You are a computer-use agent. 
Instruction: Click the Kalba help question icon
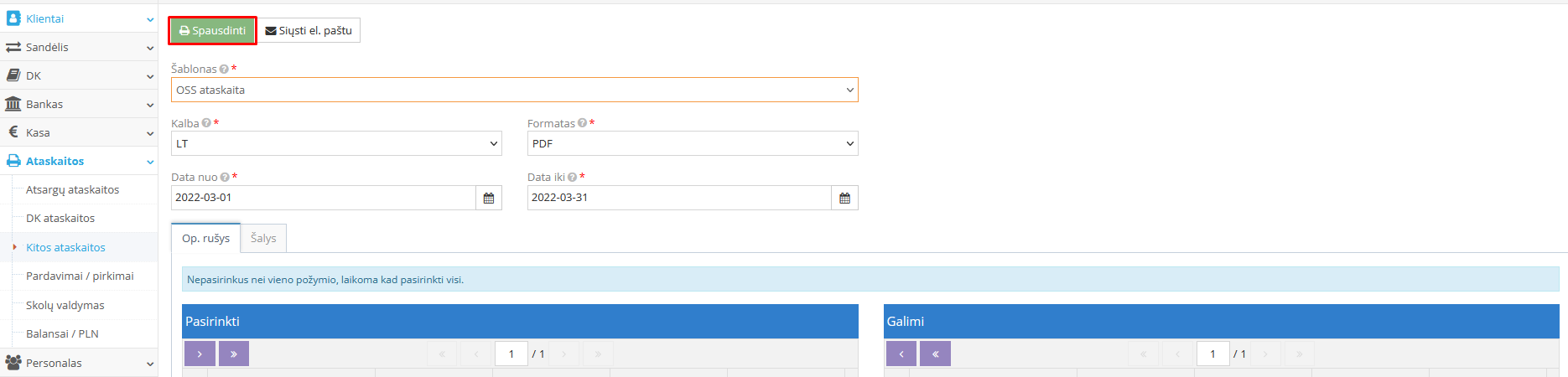[x=206, y=123]
